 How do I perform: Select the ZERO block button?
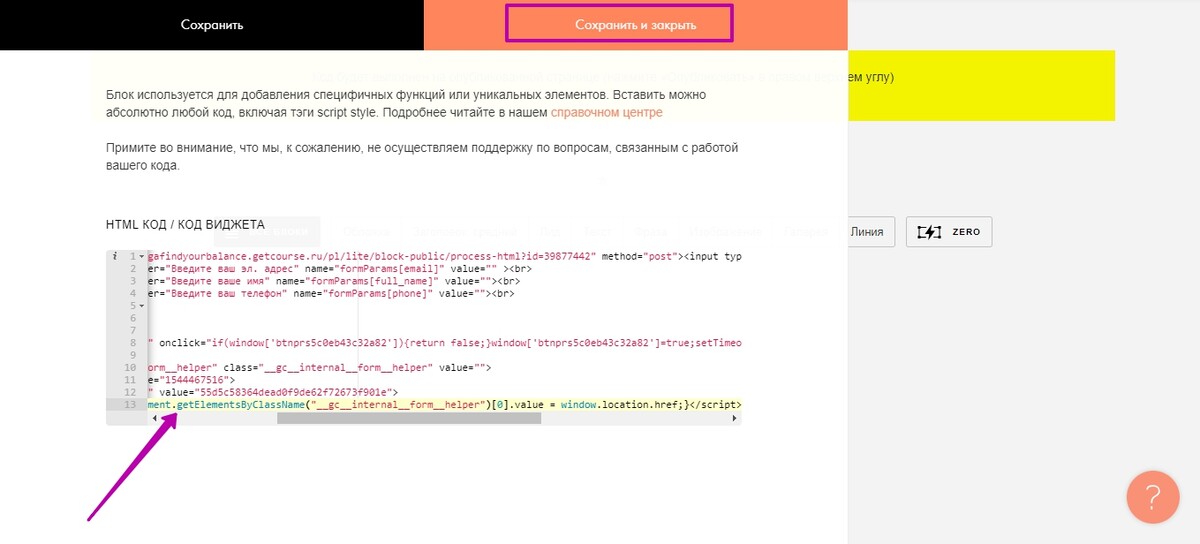[x=949, y=231]
